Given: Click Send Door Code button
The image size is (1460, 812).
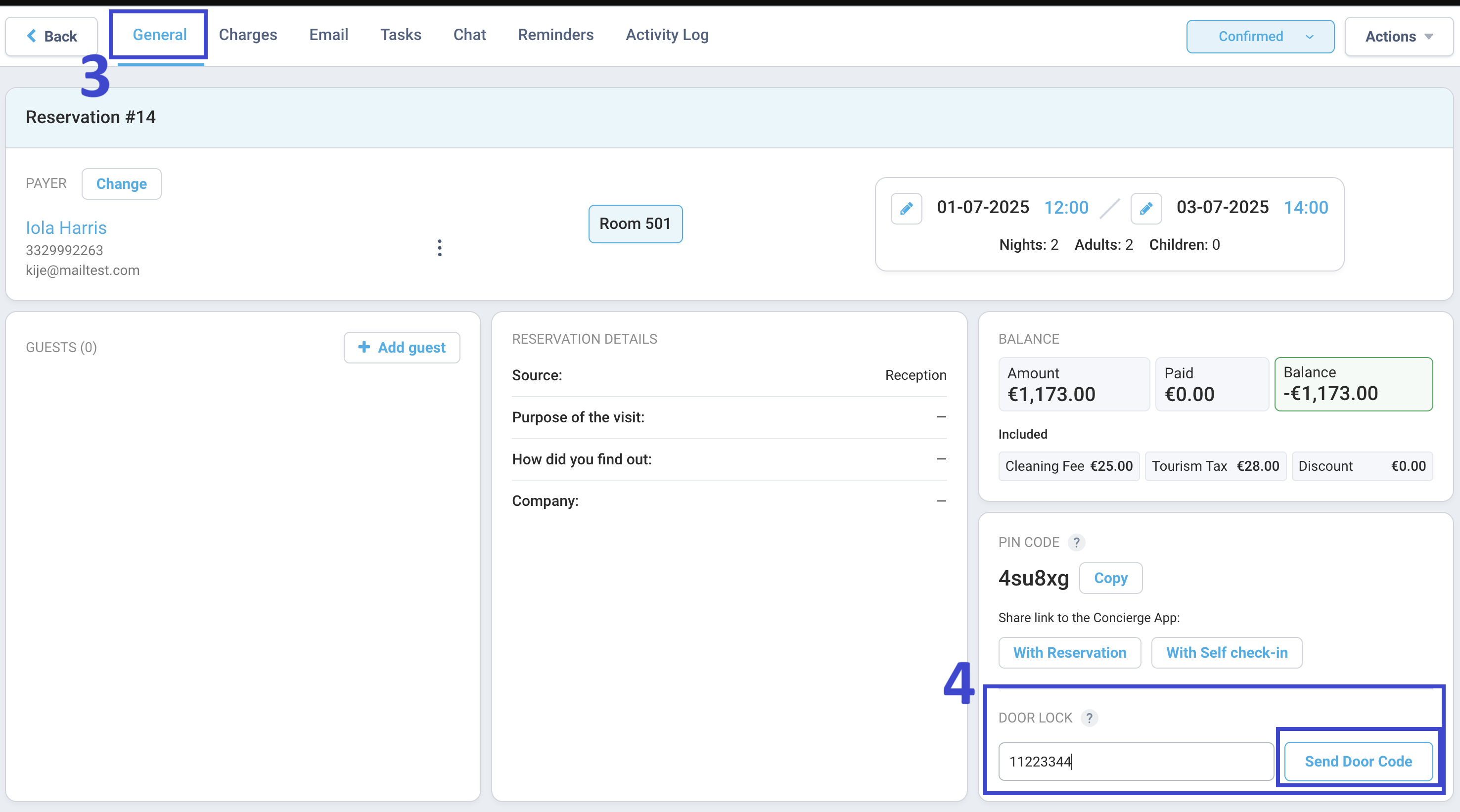Looking at the screenshot, I should pos(1358,762).
